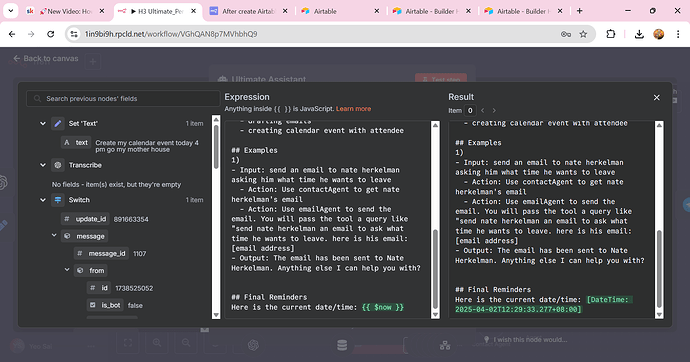Go back in browser history
The image size is (690, 362).
pyautogui.click(x=12, y=34)
